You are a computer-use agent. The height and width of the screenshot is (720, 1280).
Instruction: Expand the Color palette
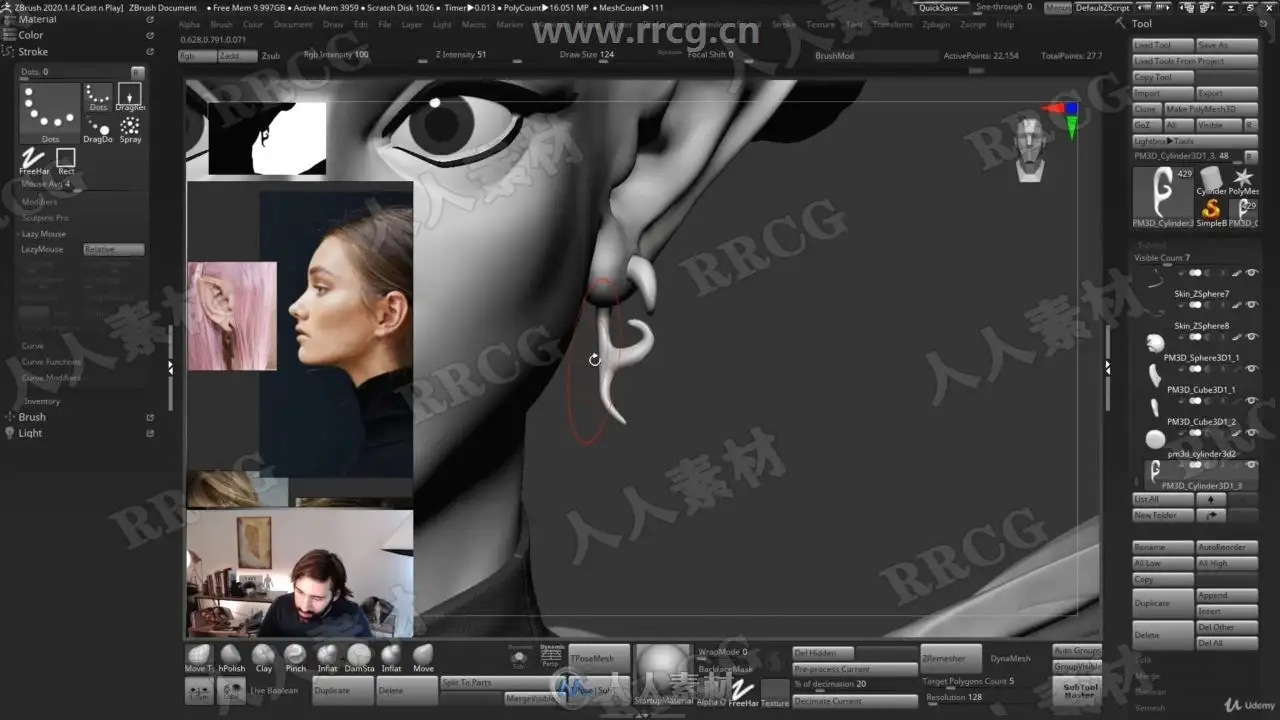coord(31,35)
